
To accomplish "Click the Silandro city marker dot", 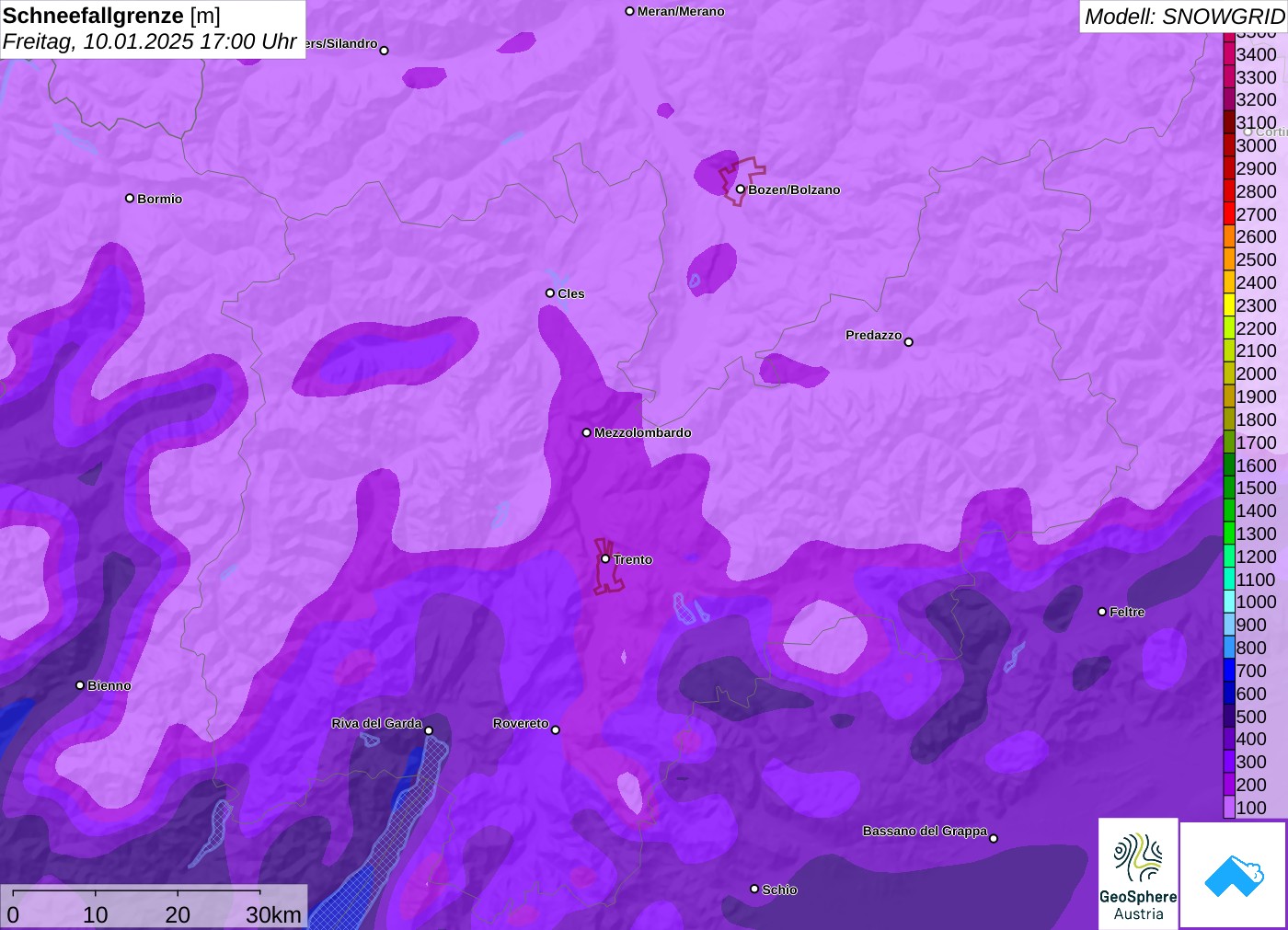I will point(385,51).
